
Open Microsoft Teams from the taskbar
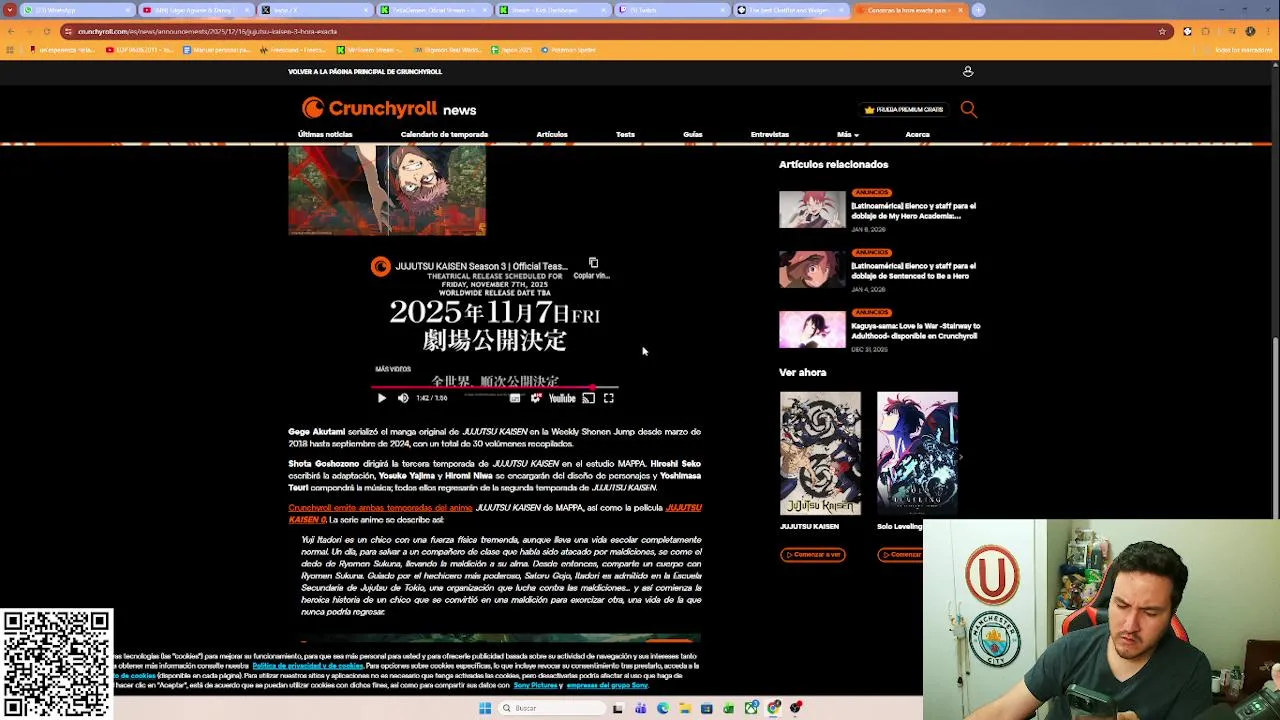[x=641, y=708]
